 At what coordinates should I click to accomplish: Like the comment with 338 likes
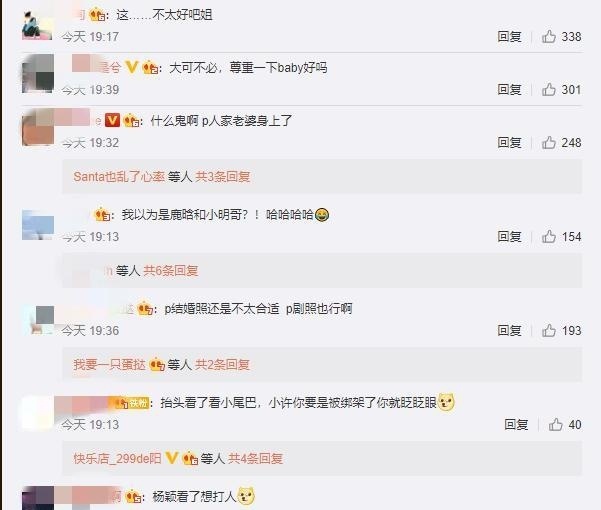549,37
